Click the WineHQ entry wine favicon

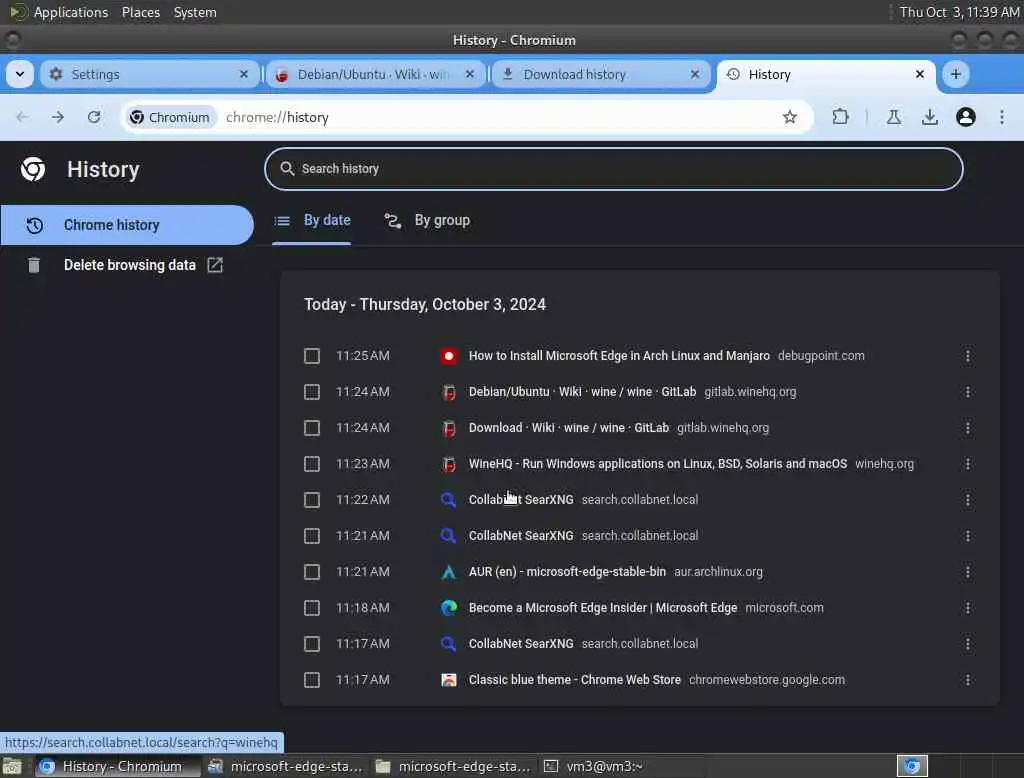click(449, 464)
